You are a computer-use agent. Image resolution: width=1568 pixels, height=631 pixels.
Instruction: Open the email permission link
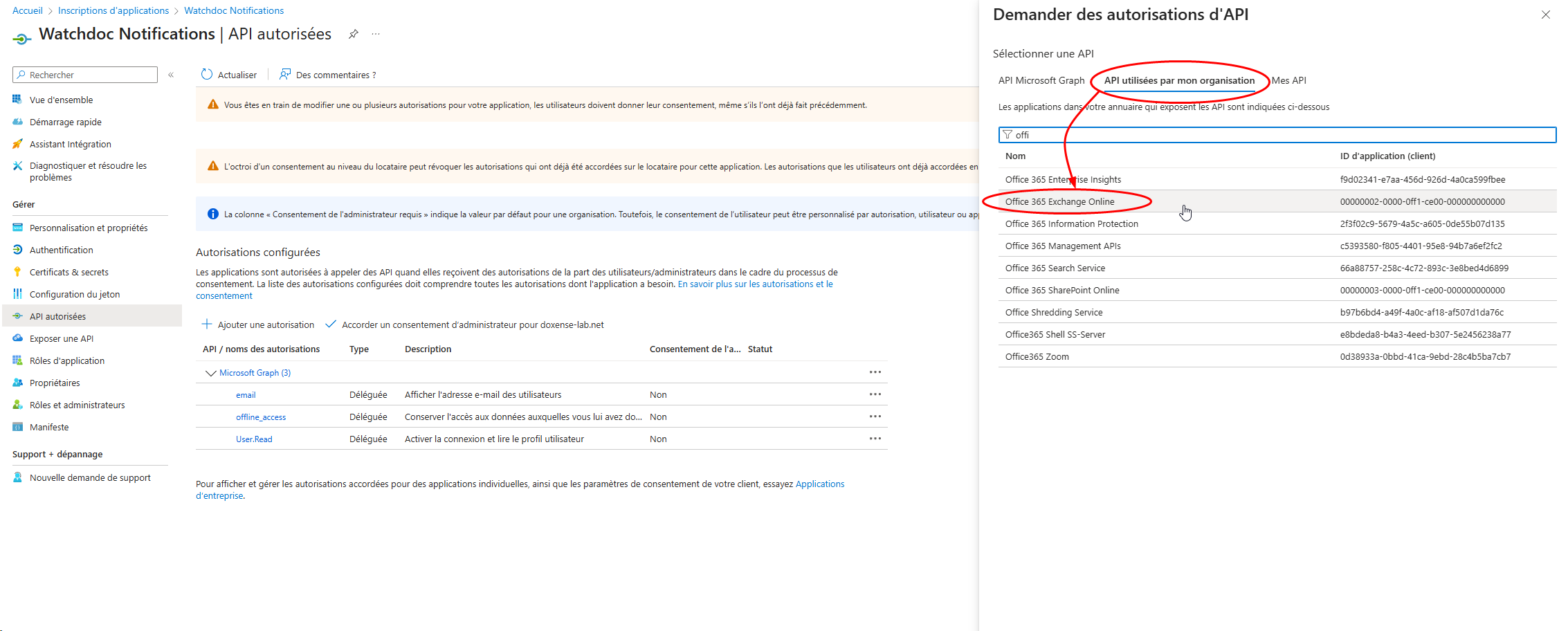click(x=246, y=395)
